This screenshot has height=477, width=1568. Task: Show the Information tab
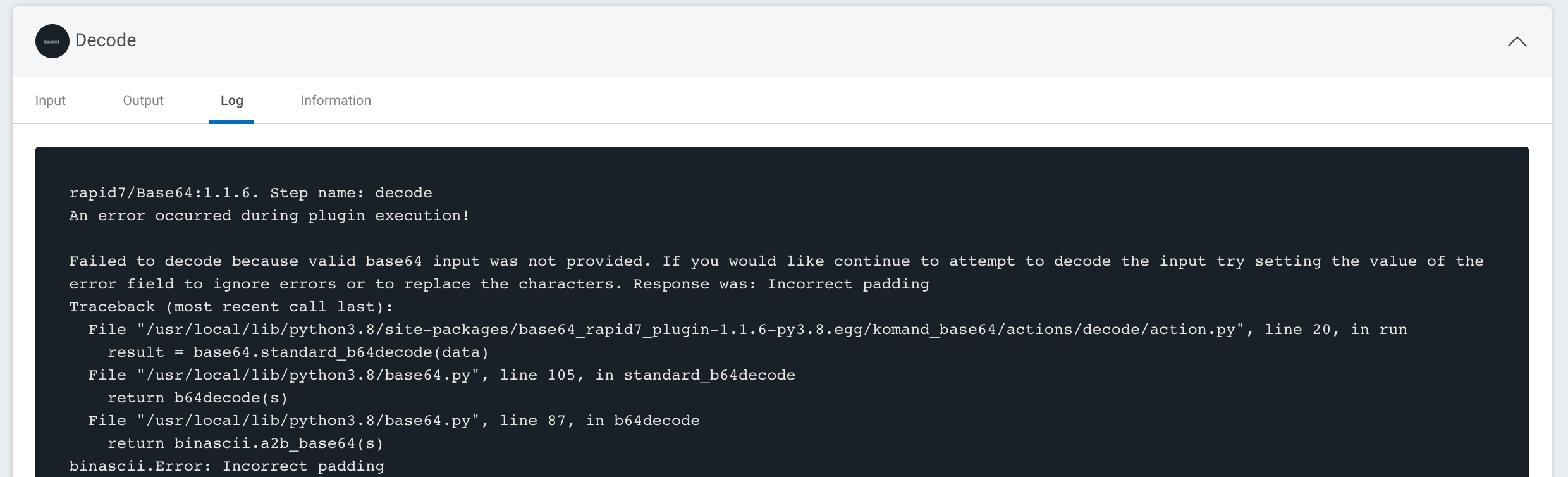336,101
